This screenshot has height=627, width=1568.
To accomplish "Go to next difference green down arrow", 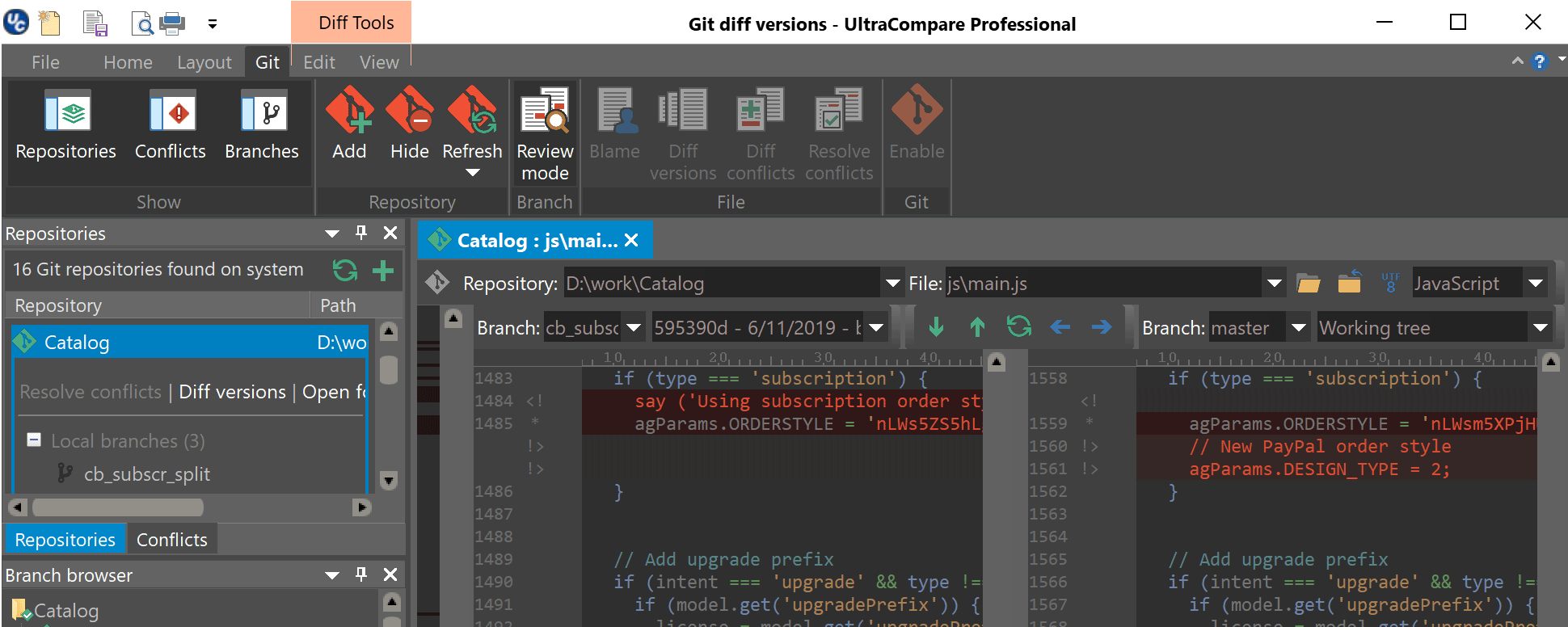I will click(x=936, y=327).
